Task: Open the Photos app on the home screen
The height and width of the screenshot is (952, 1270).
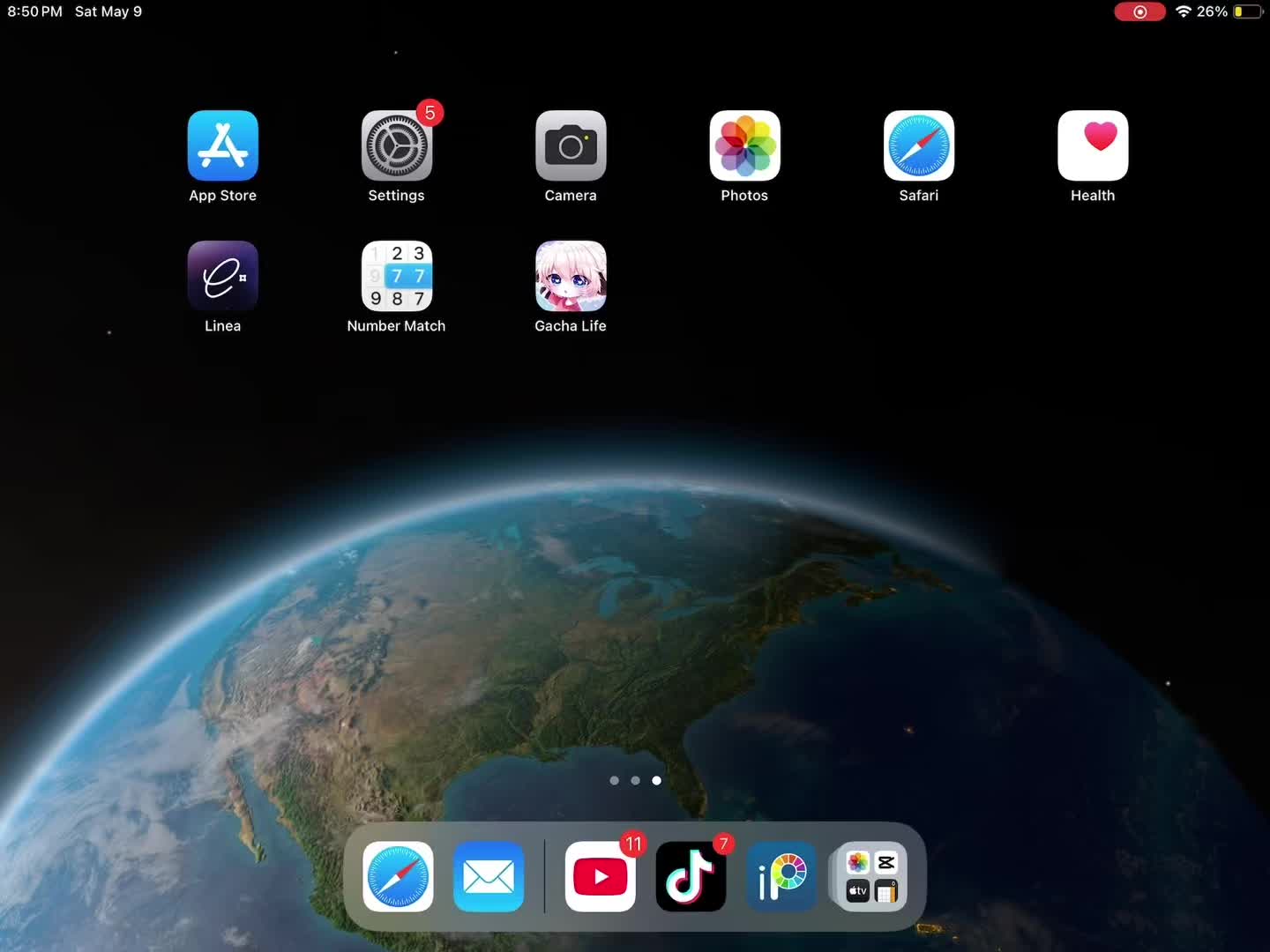Action: [744, 145]
